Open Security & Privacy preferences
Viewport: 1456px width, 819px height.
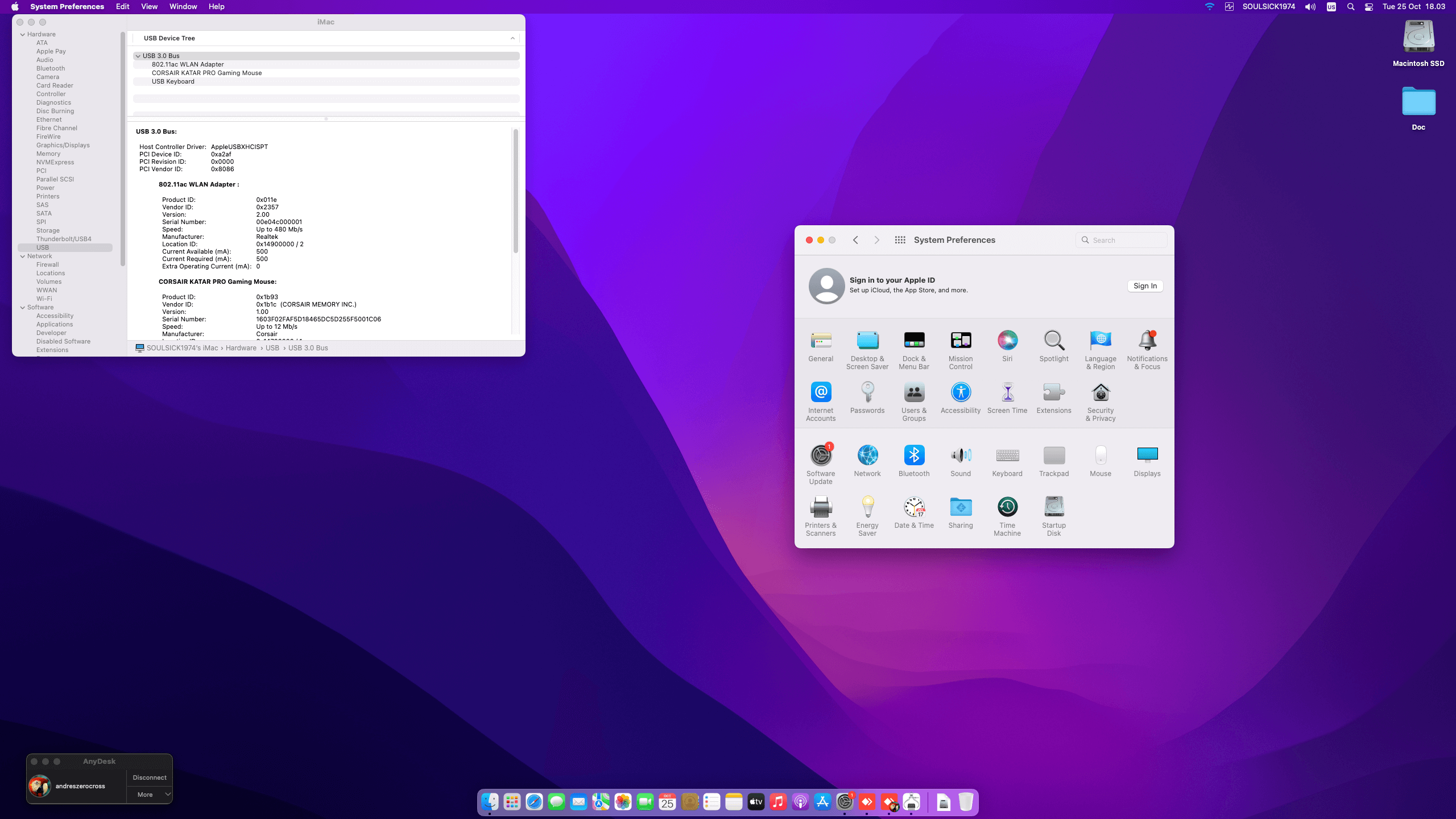[x=1101, y=402]
